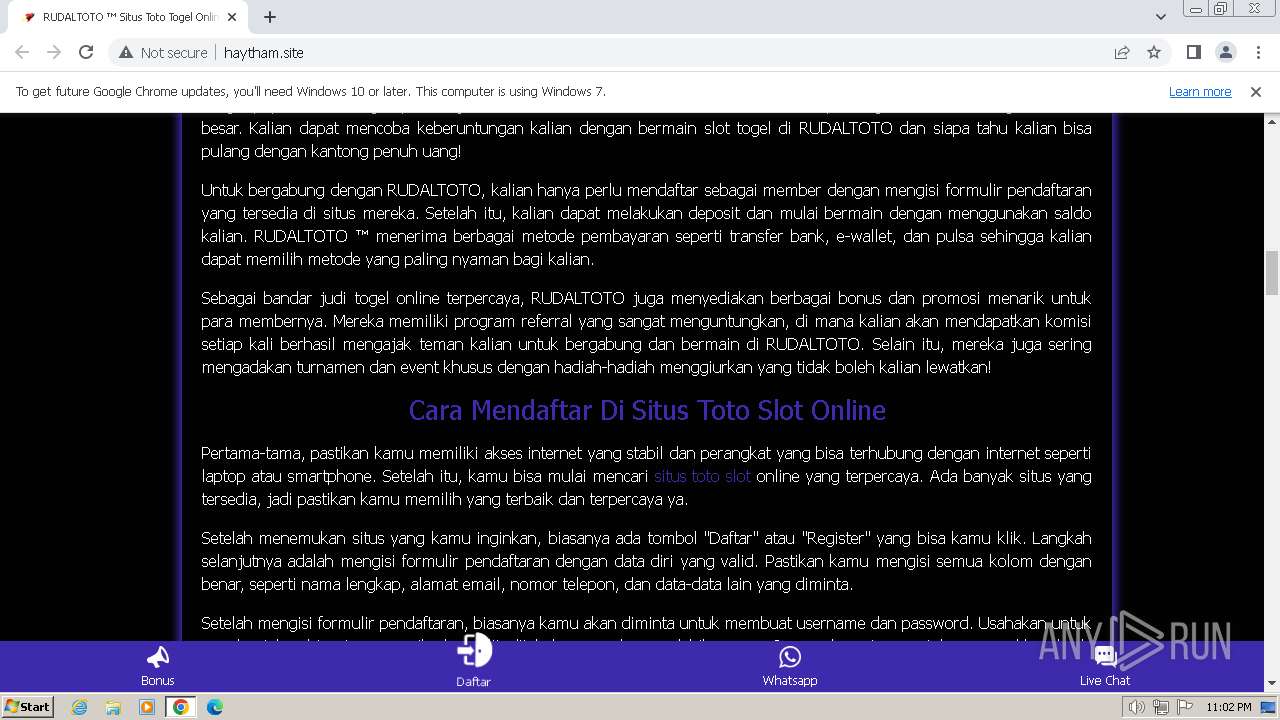Open the side panel icon
1280x720 pixels.
(x=1194, y=52)
